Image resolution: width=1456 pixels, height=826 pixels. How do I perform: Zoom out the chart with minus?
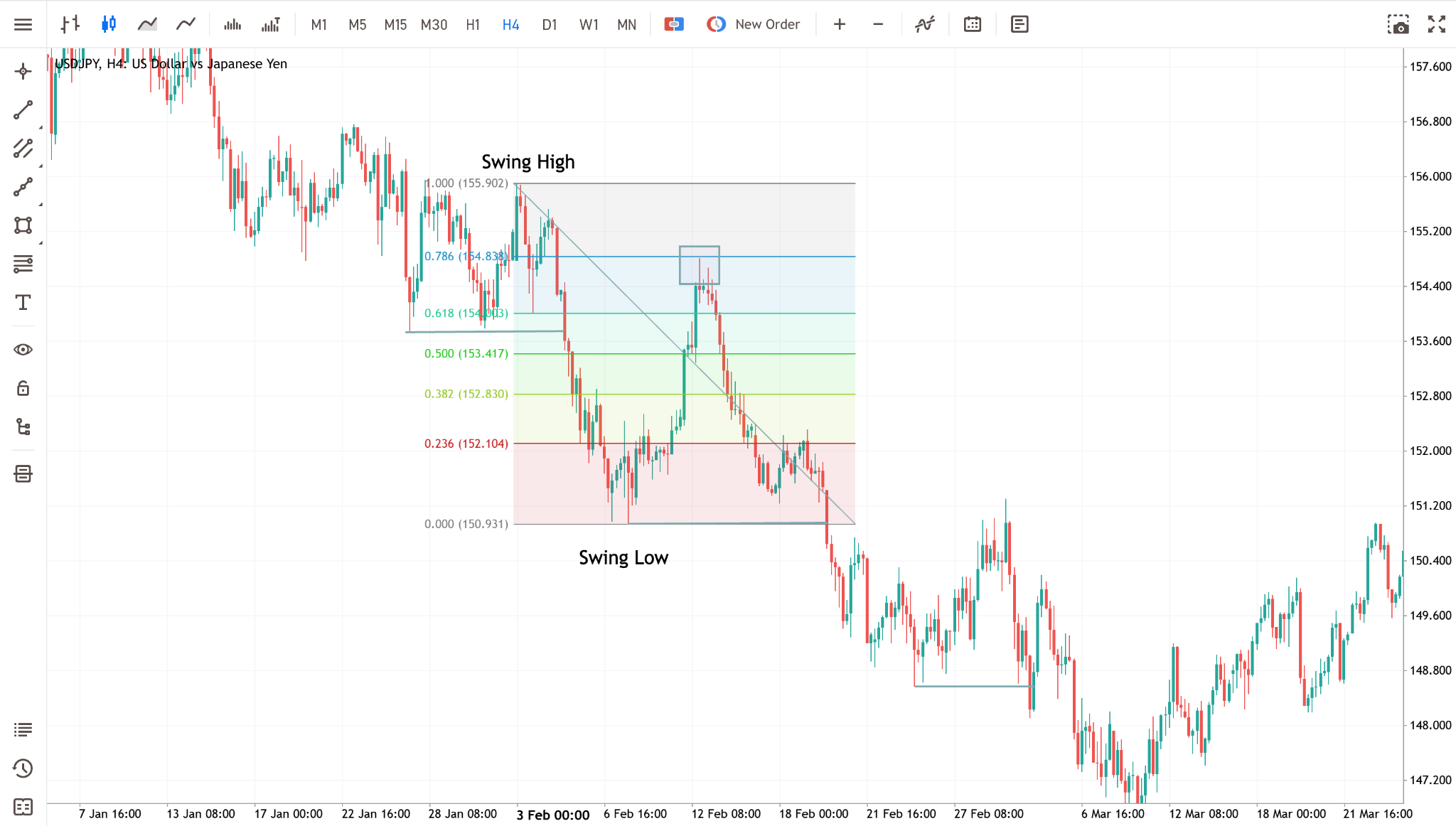[878, 24]
